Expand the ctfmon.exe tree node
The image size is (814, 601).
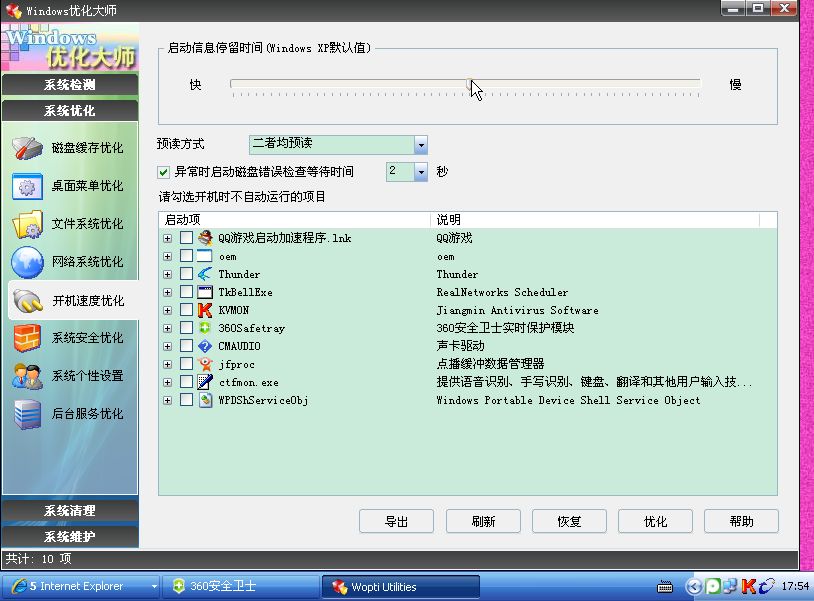click(167, 383)
